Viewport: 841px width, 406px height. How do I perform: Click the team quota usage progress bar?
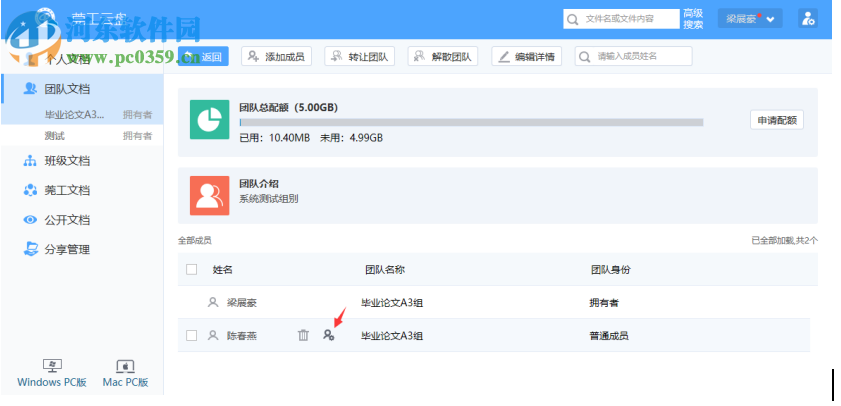(471, 122)
